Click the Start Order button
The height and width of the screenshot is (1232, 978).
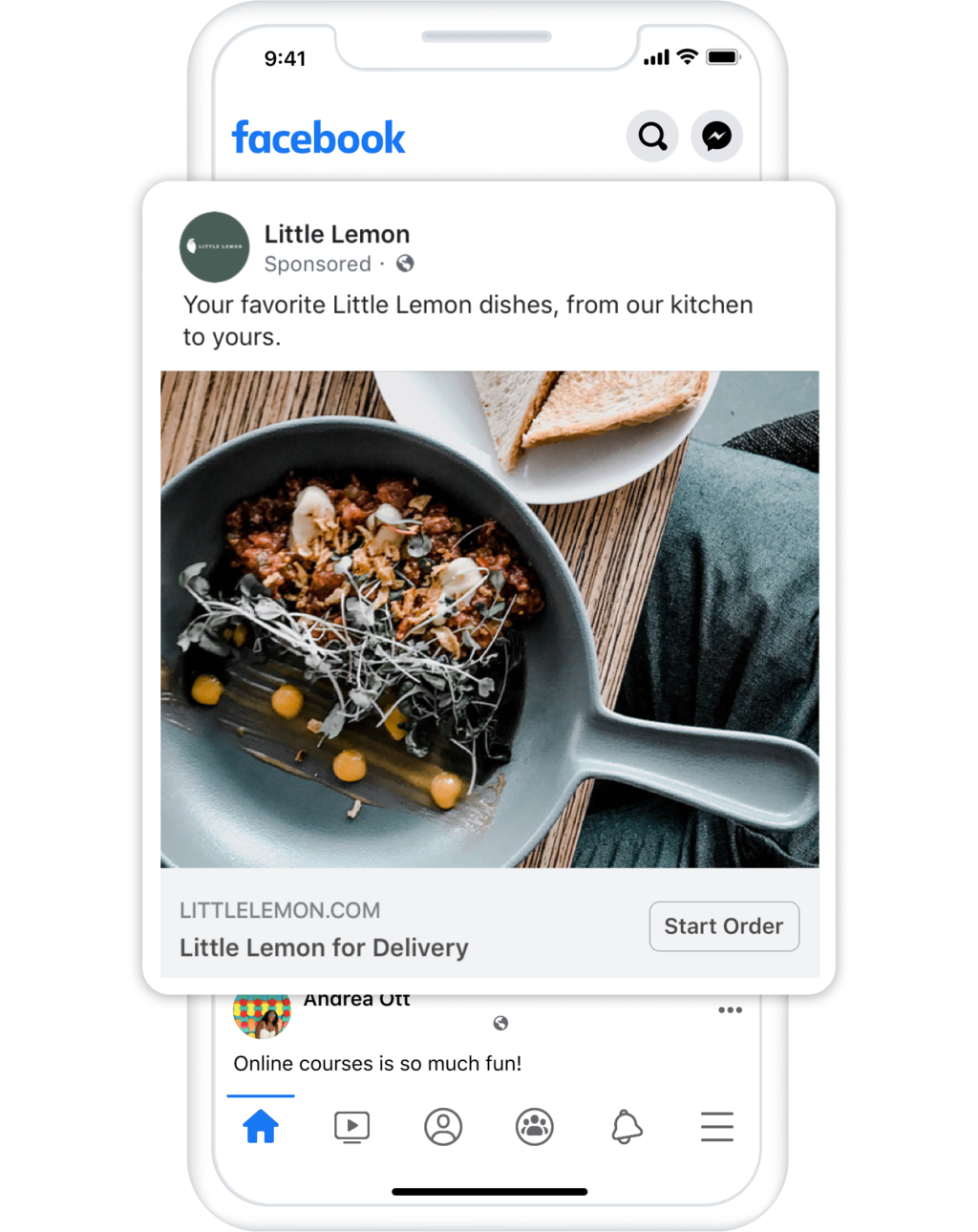point(724,926)
